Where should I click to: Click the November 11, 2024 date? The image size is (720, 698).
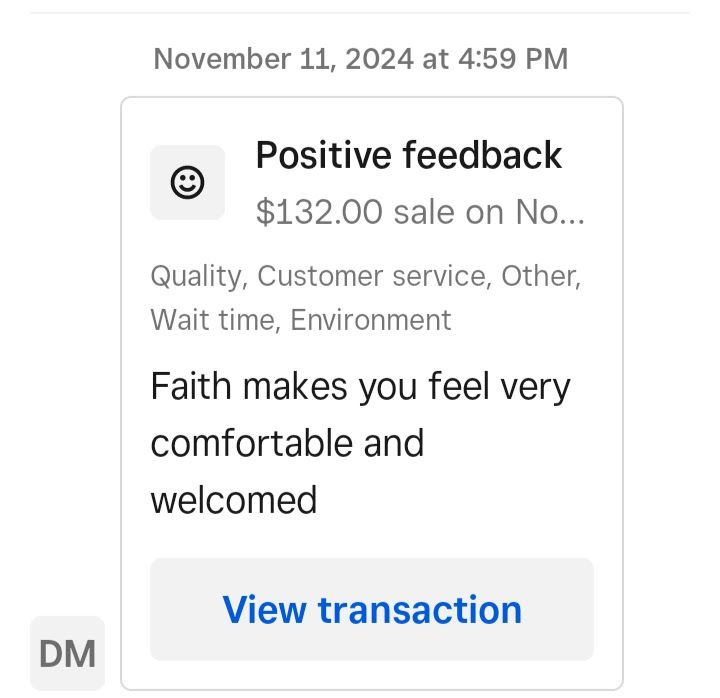tap(283, 59)
